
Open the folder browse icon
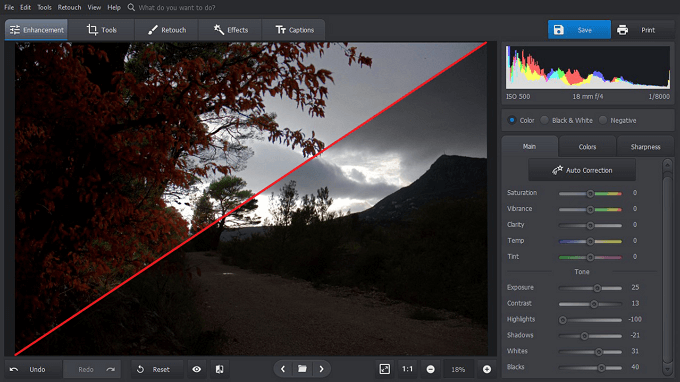point(302,369)
